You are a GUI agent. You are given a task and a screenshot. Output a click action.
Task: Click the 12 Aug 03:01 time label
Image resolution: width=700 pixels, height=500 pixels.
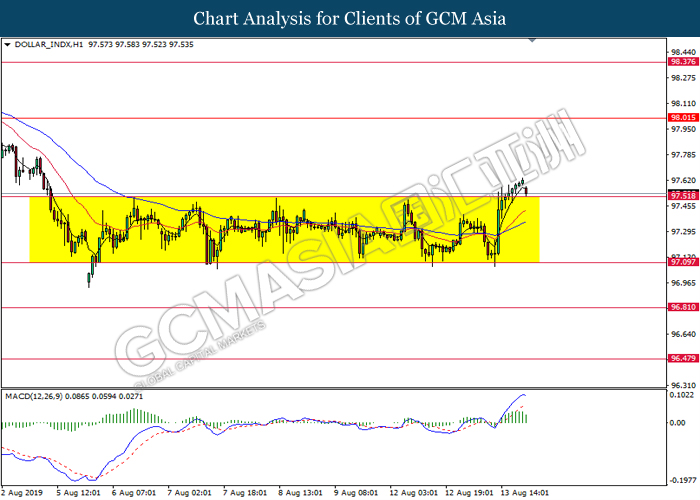click(413, 493)
